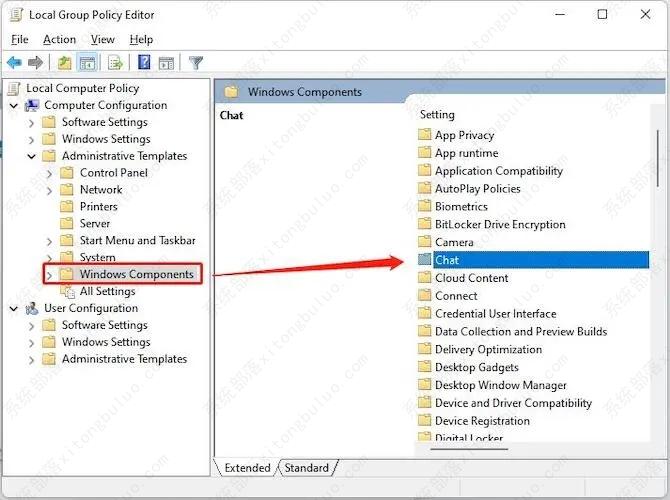Image resolution: width=670 pixels, height=500 pixels.
Task: Click the Windows Components header folder icon
Action: click(x=231, y=91)
